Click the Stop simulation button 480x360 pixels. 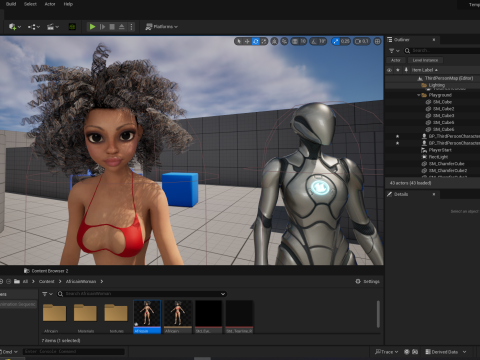tap(112, 27)
